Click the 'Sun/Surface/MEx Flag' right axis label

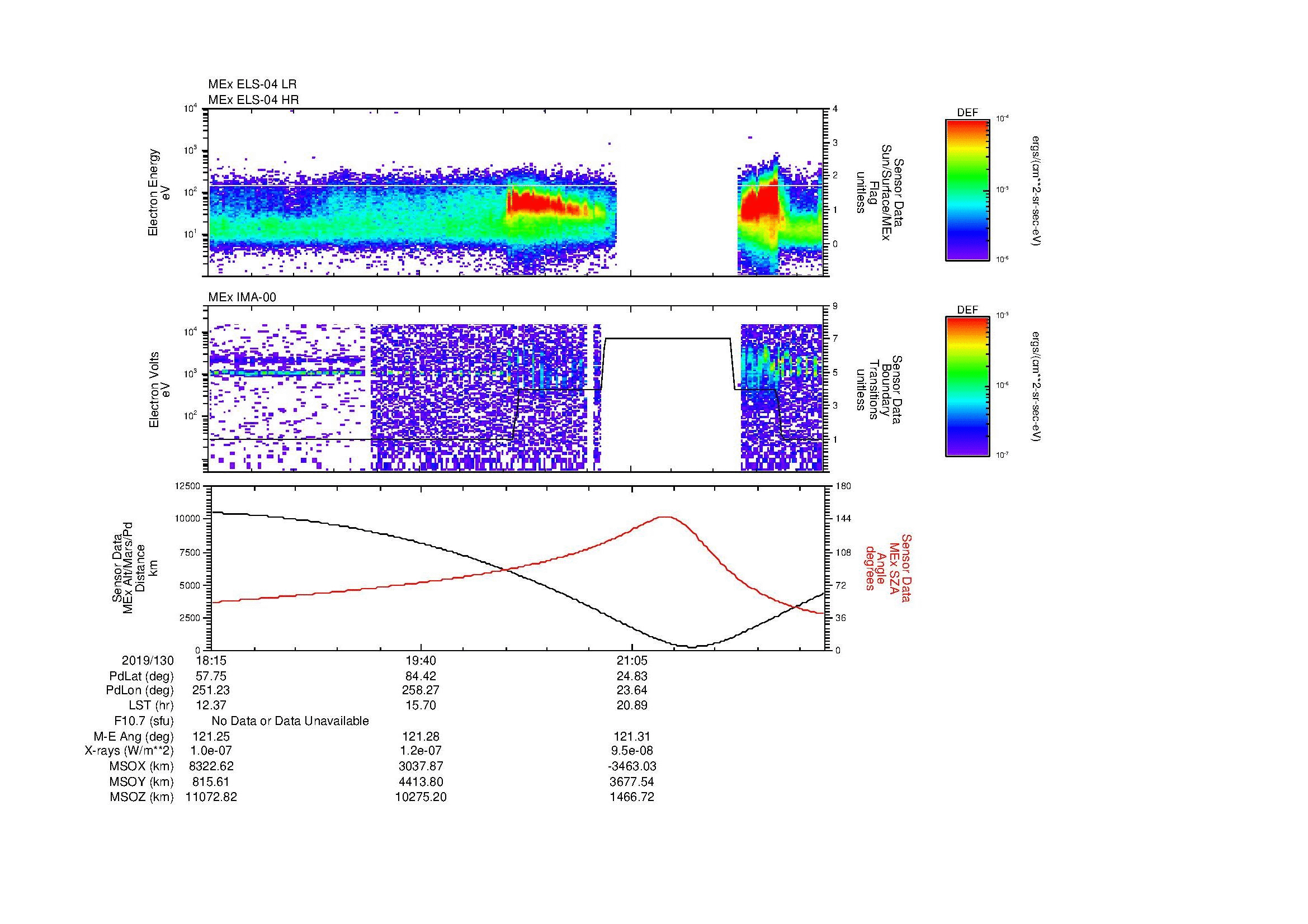click(880, 192)
